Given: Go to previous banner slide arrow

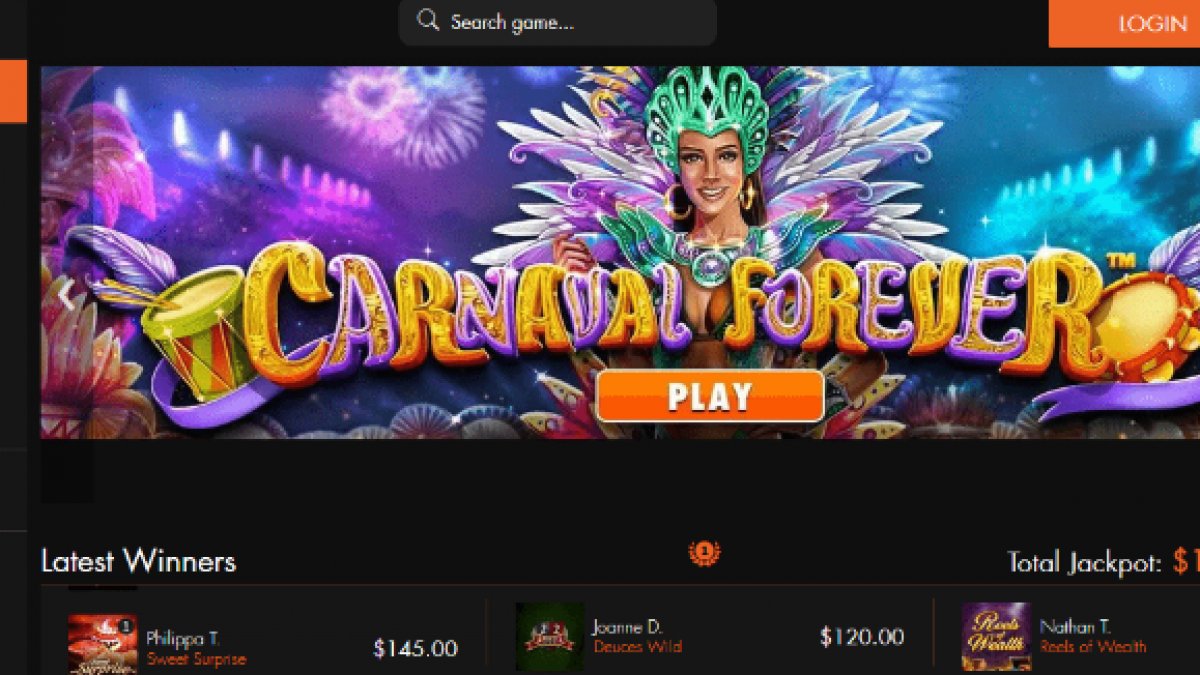Looking at the screenshot, I should click(x=66, y=295).
